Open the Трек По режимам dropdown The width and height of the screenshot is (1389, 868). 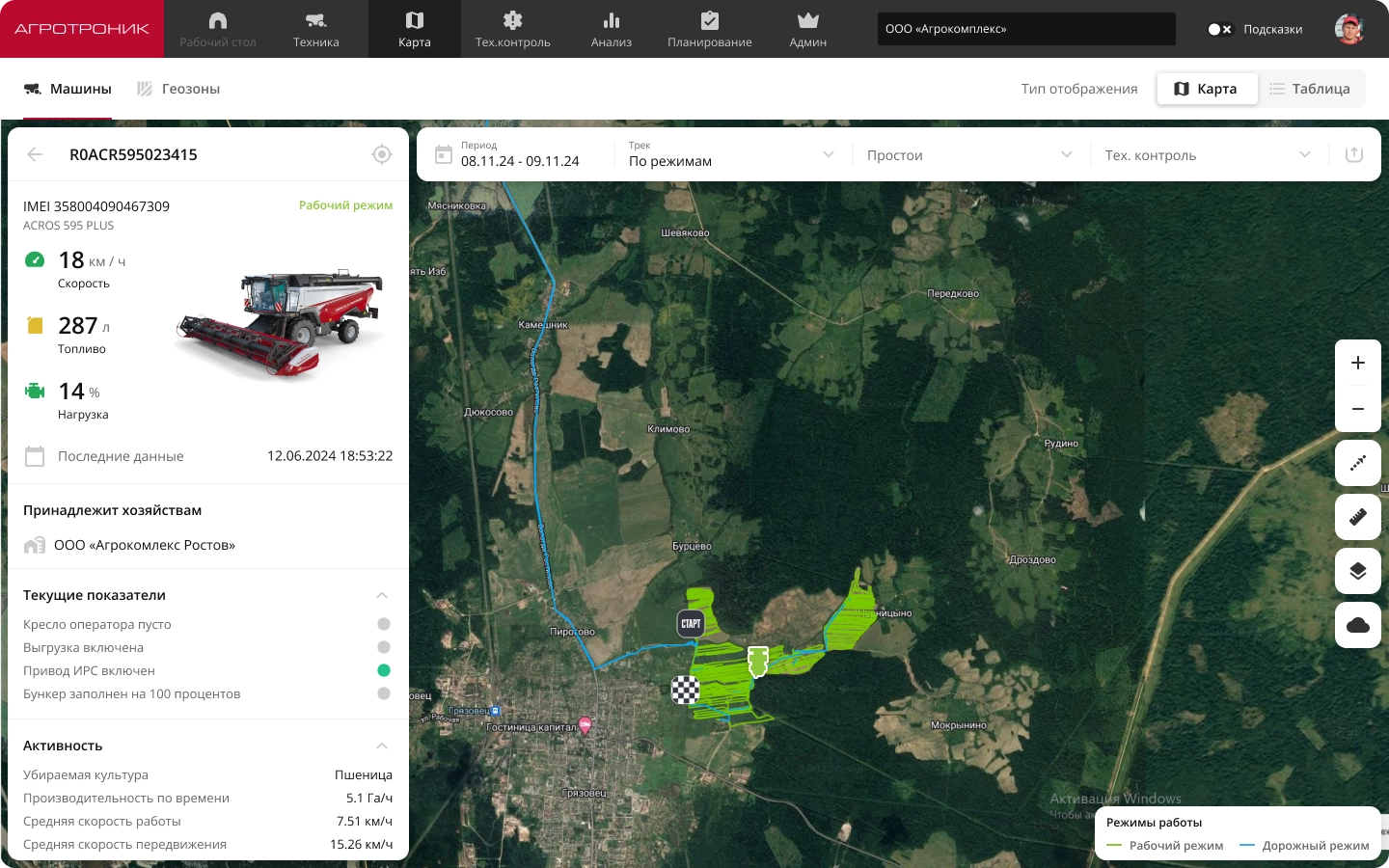pos(731,154)
